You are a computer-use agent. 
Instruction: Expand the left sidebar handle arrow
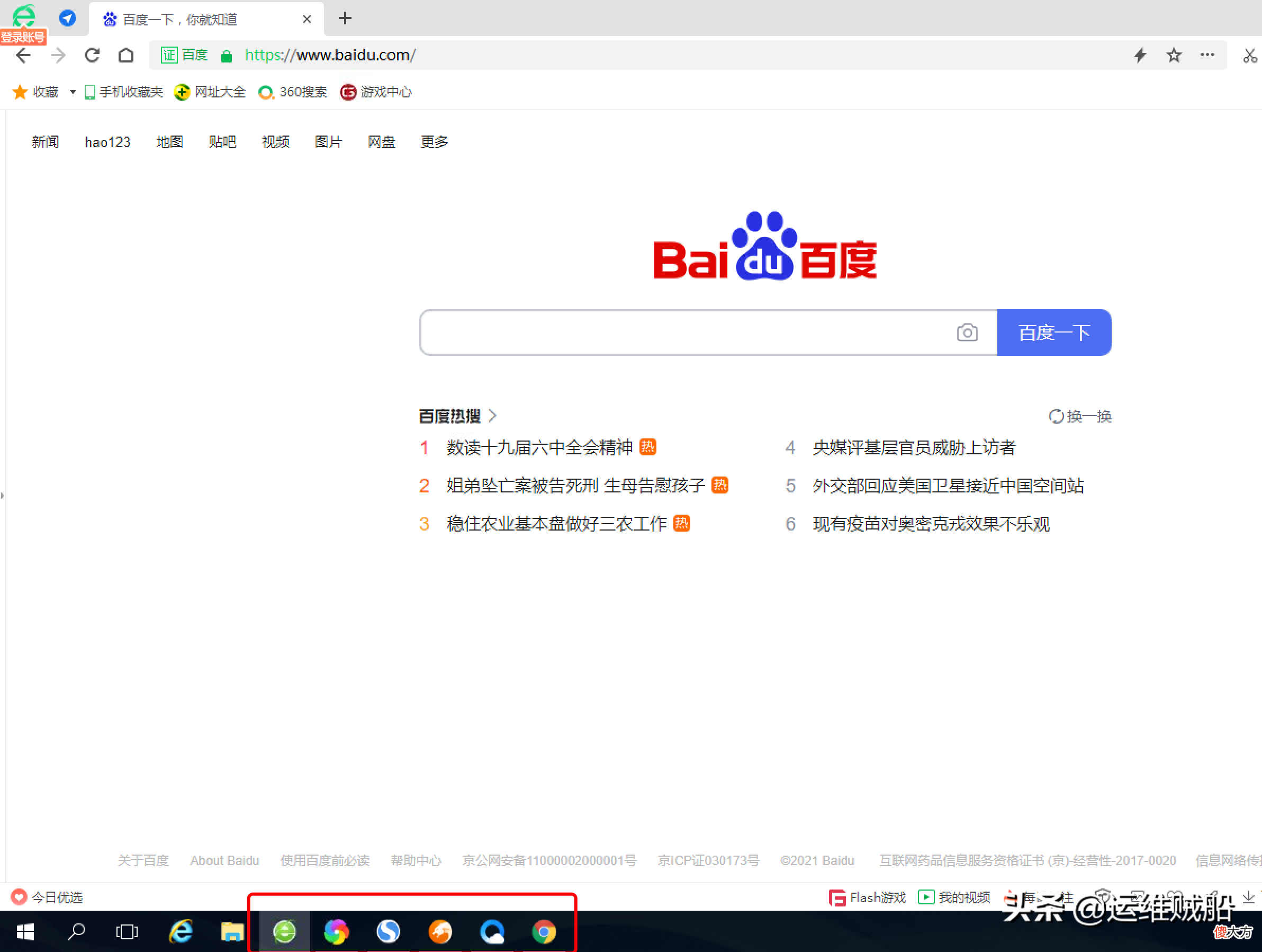tap(3, 495)
